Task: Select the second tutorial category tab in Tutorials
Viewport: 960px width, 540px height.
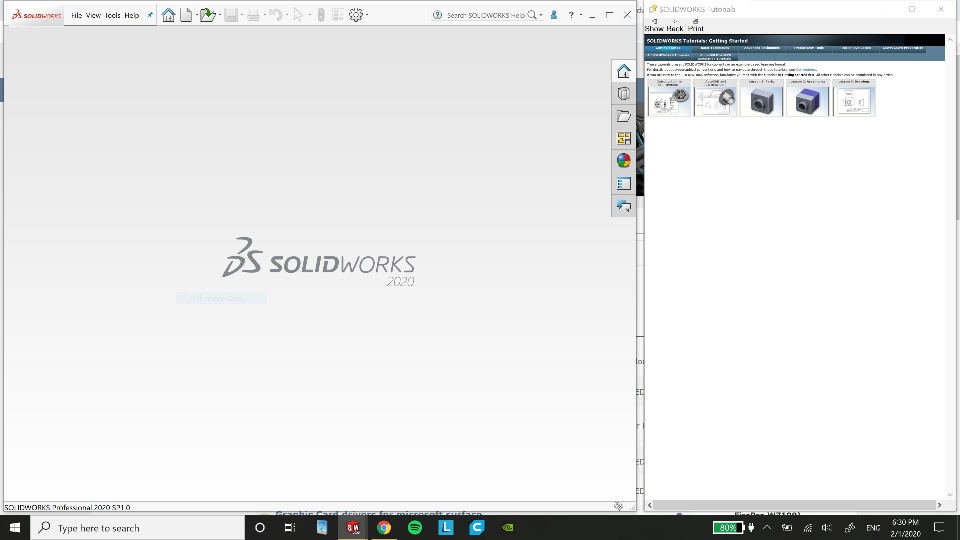Action: pos(714,48)
